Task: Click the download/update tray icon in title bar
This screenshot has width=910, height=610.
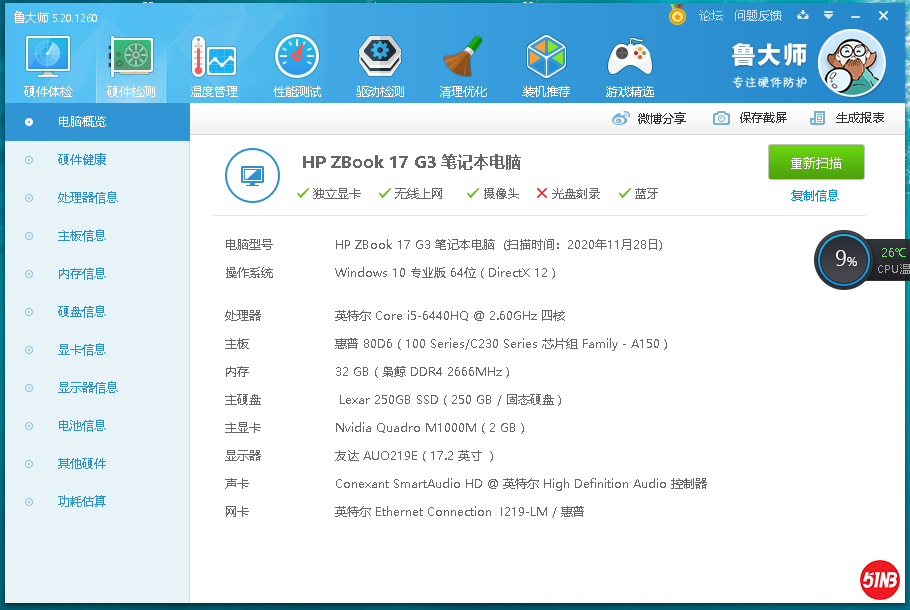Action: 802,15
